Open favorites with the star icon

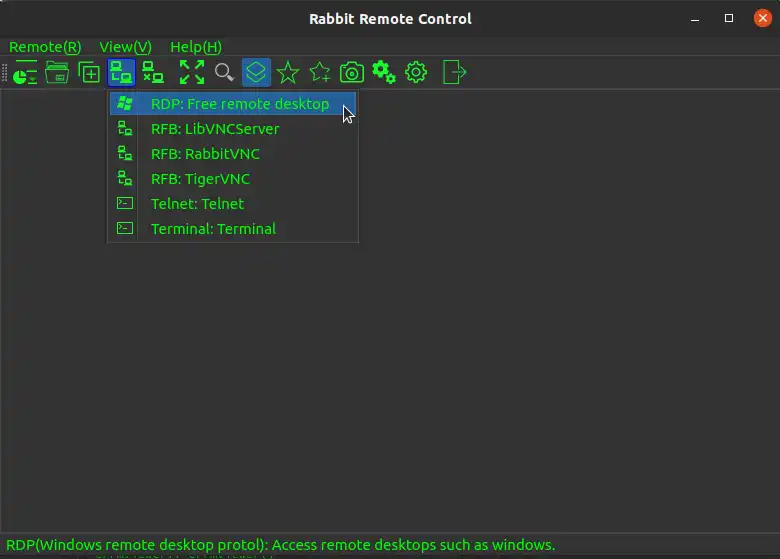(x=288, y=73)
